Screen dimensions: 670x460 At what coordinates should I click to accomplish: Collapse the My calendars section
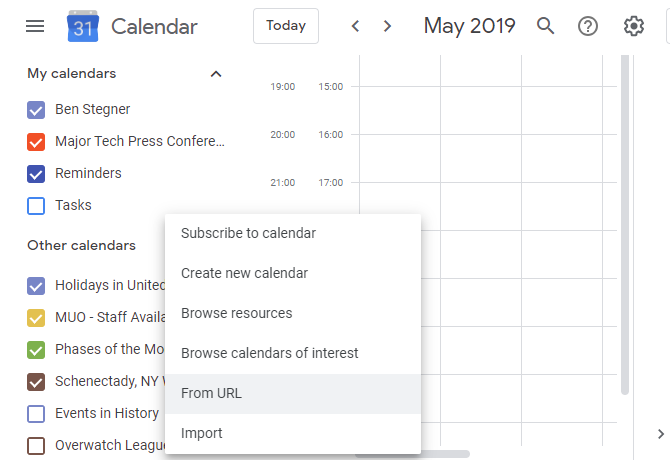point(216,74)
